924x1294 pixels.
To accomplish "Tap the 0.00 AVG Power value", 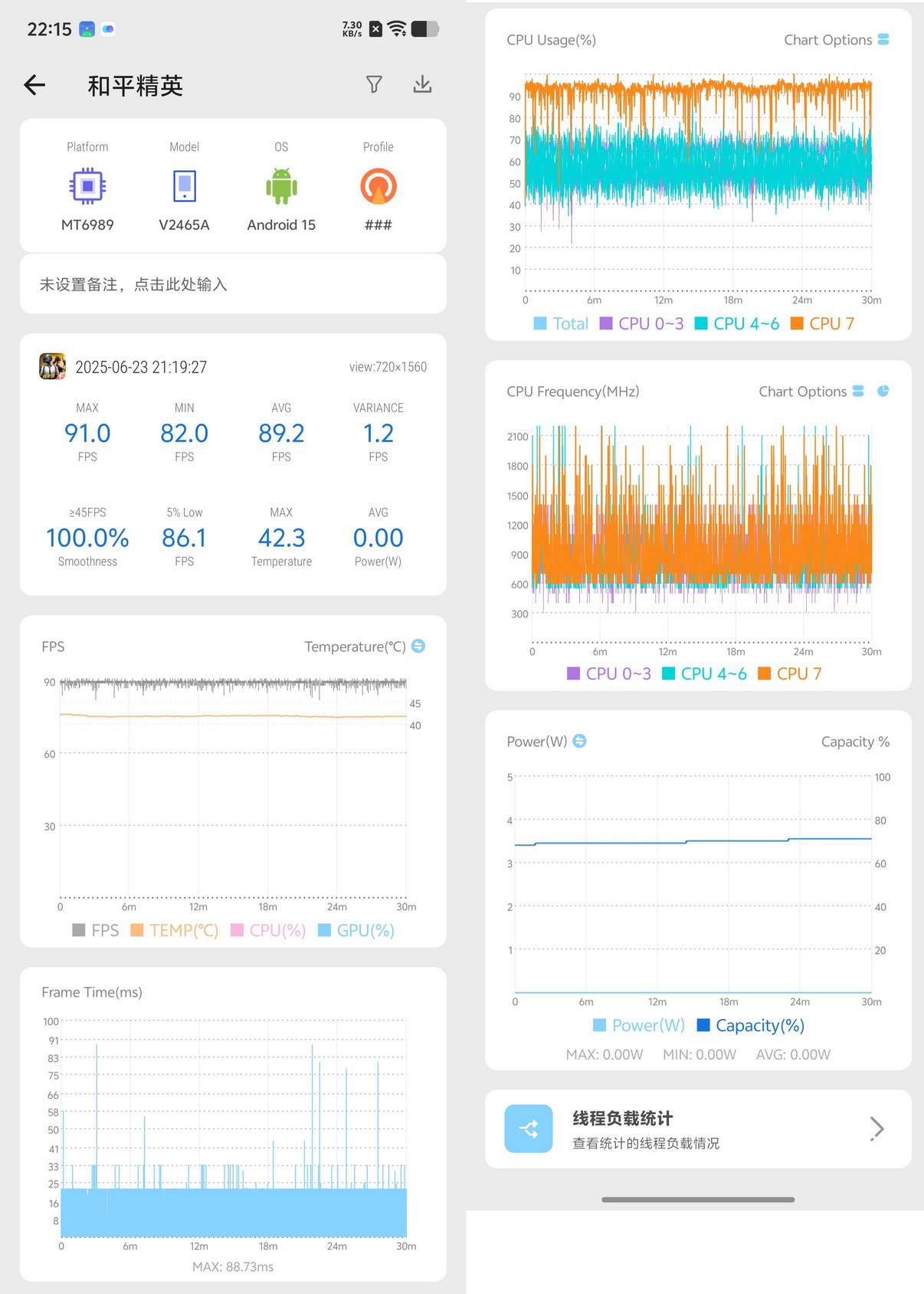I will [378, 538].
